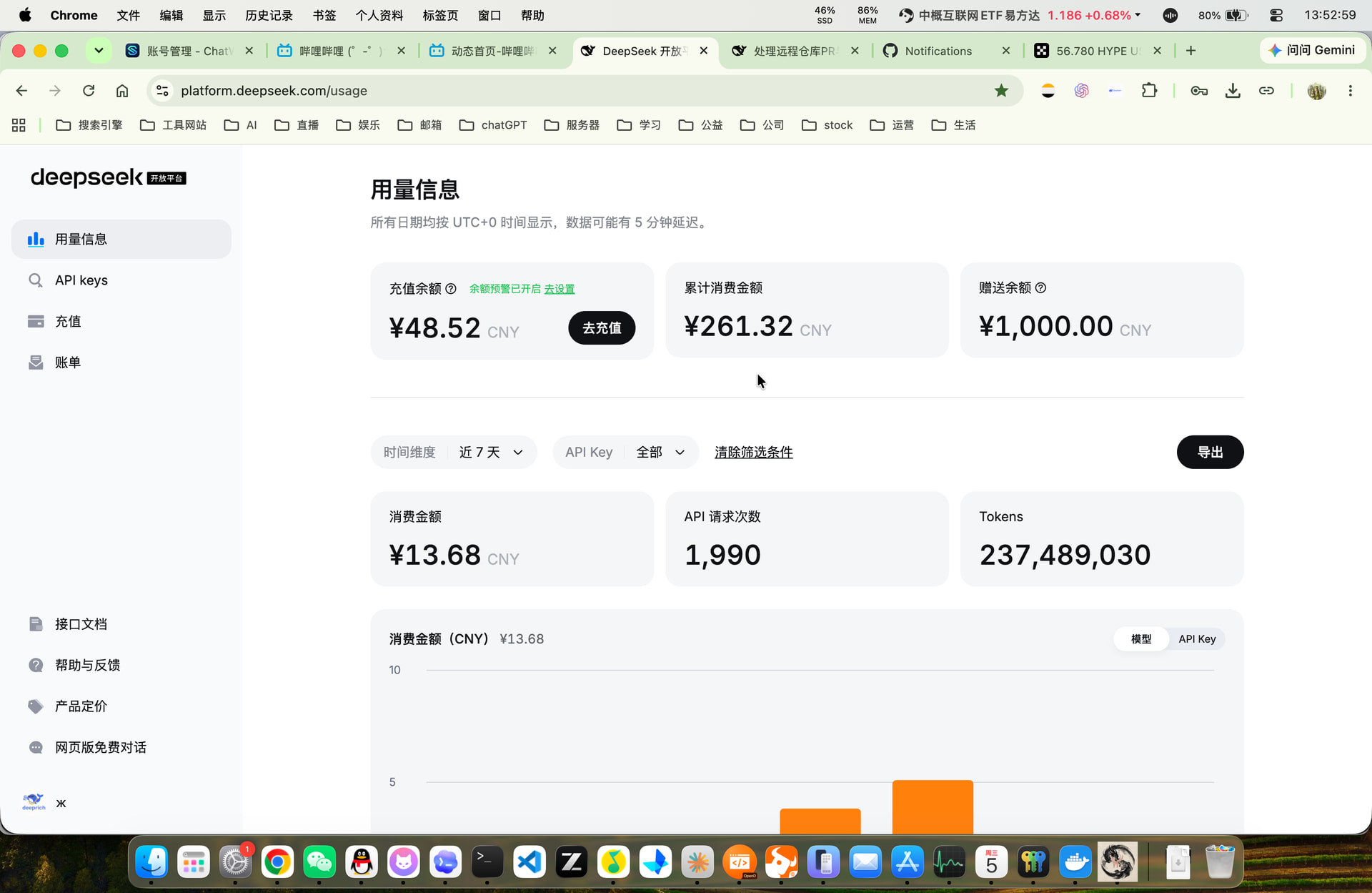This screenshot has width=1372, height=893.
Task: Open Terminal from the dock
Action: (x=487, y=862)
